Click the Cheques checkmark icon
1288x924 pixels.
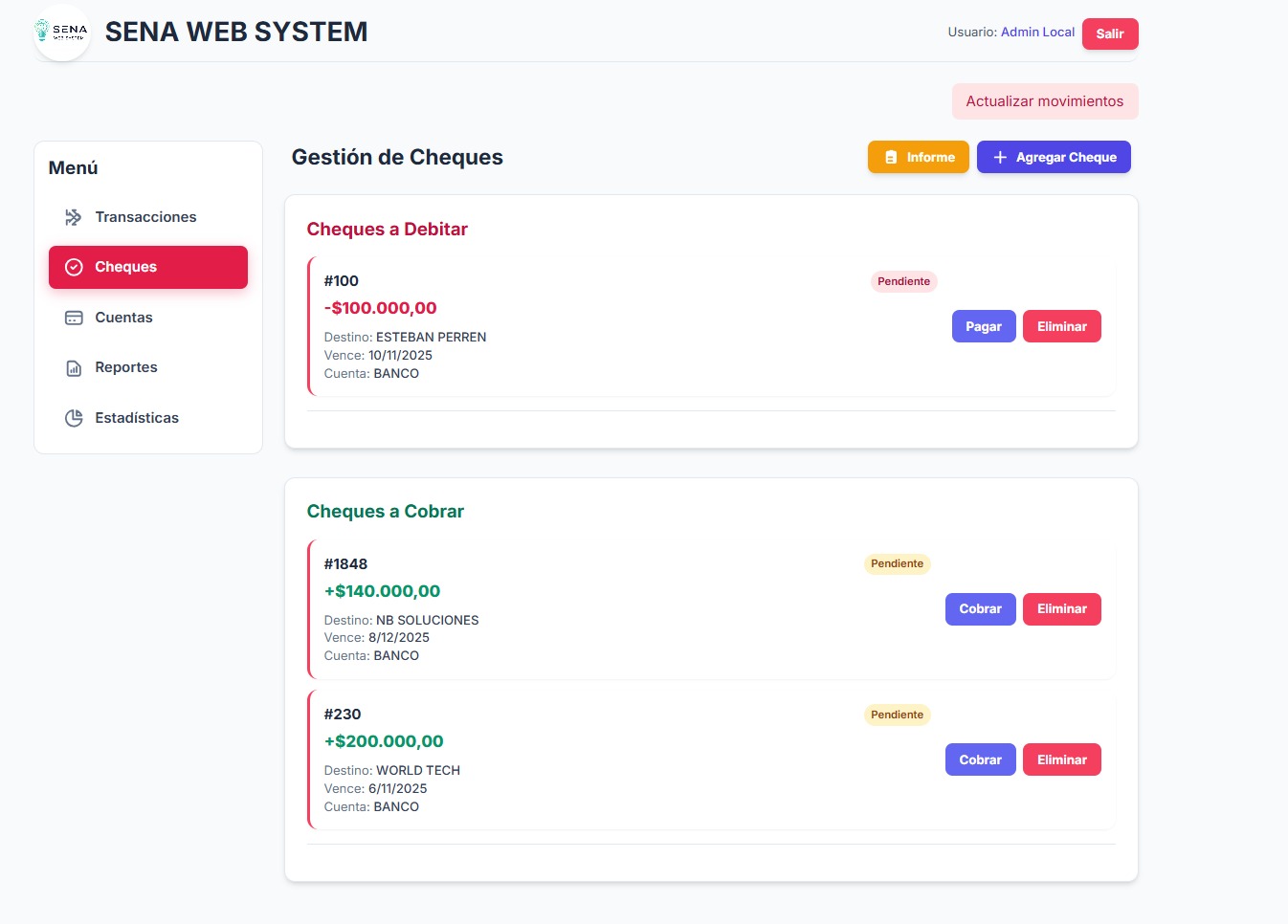(74, 267)
